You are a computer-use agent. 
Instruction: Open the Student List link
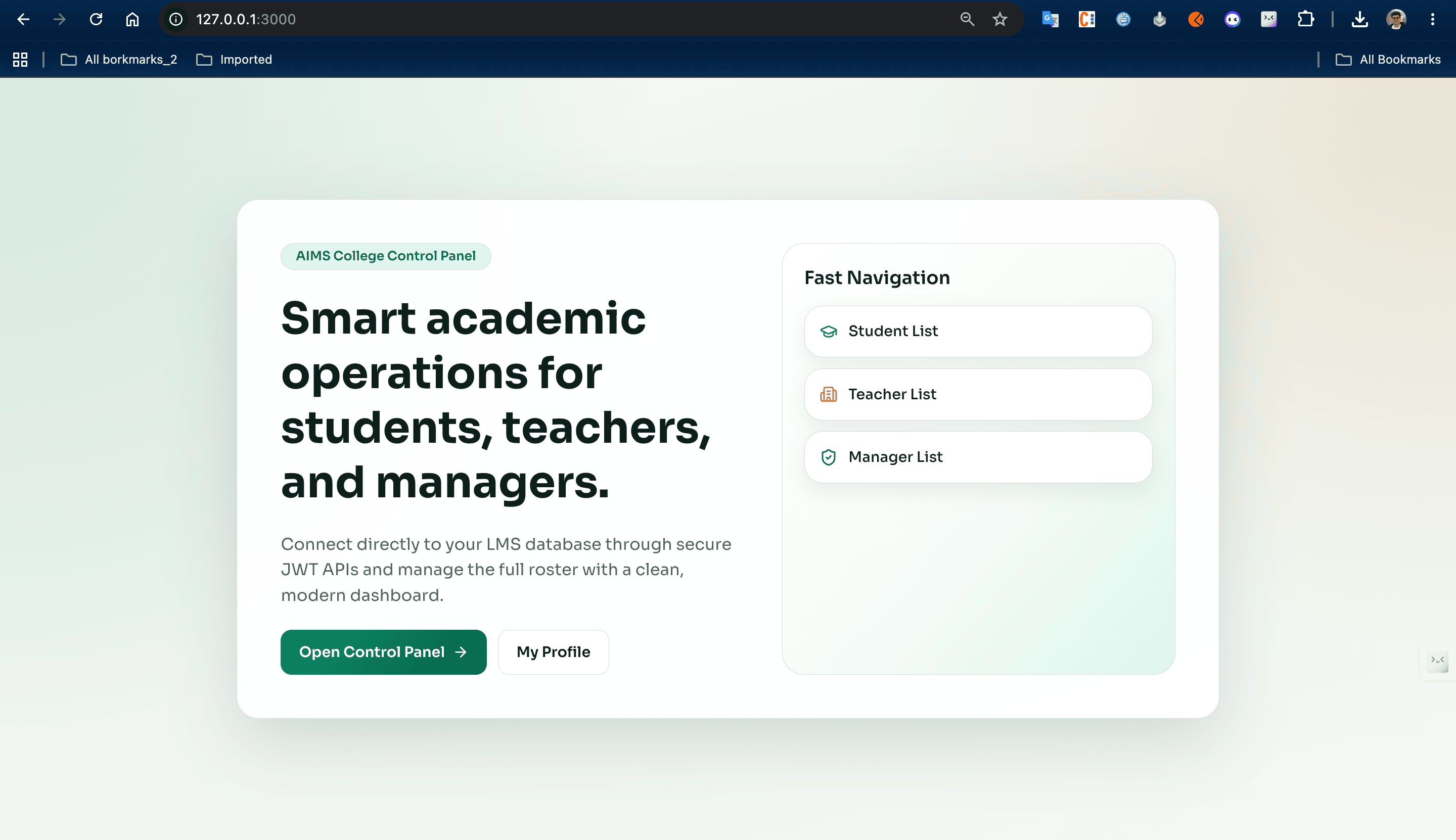(x=978, y=331)
